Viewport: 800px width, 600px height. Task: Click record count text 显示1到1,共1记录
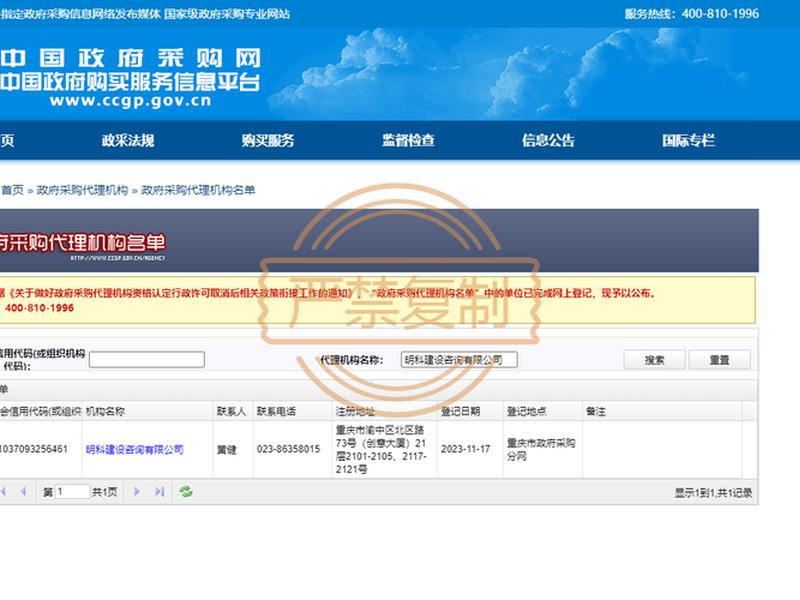pyautogui.click(x=713, y=493)
